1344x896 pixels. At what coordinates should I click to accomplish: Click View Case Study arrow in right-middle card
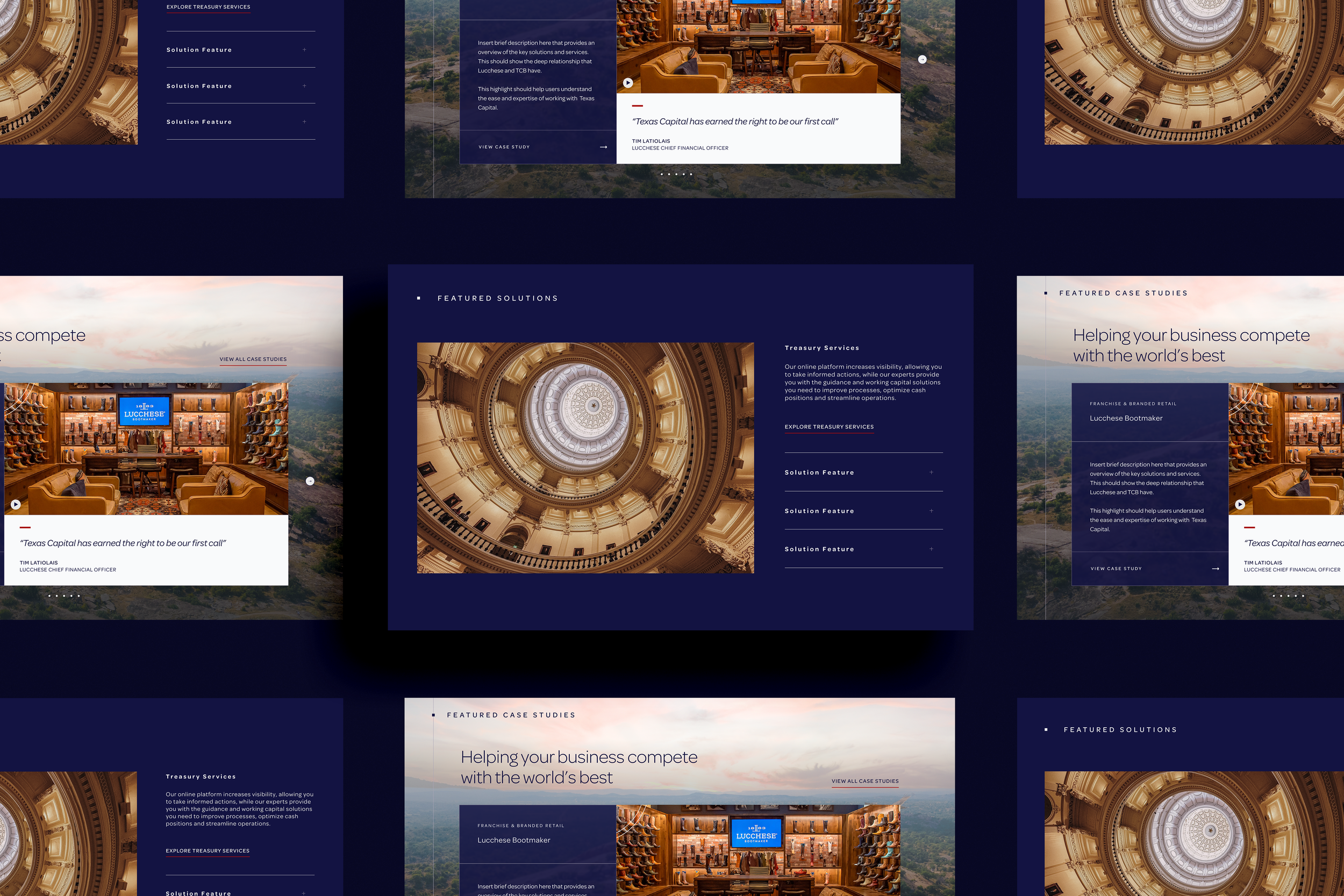point(1215,569)
